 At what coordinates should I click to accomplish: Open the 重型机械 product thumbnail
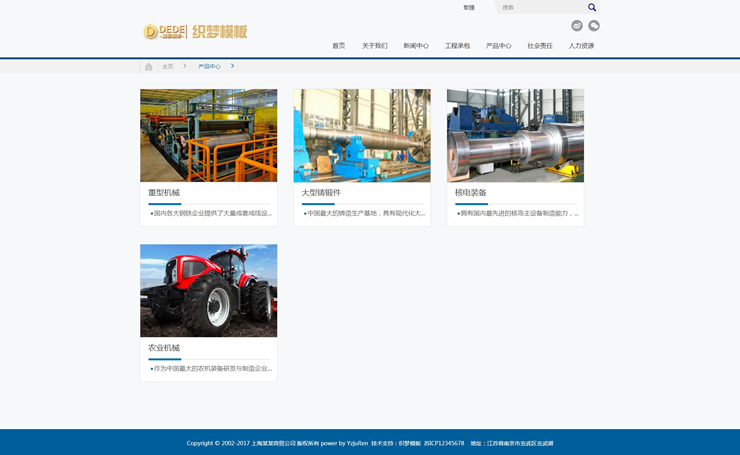(x=208, y=135)
